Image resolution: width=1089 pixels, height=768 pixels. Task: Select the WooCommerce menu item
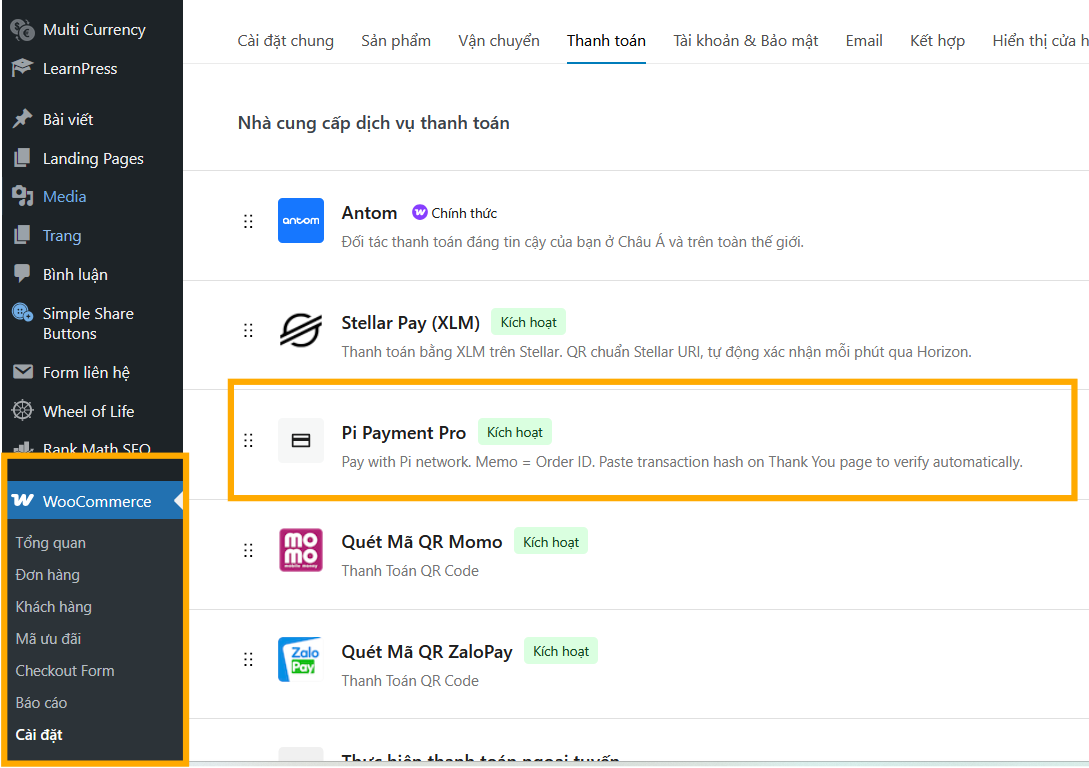[x=95, y=501]
